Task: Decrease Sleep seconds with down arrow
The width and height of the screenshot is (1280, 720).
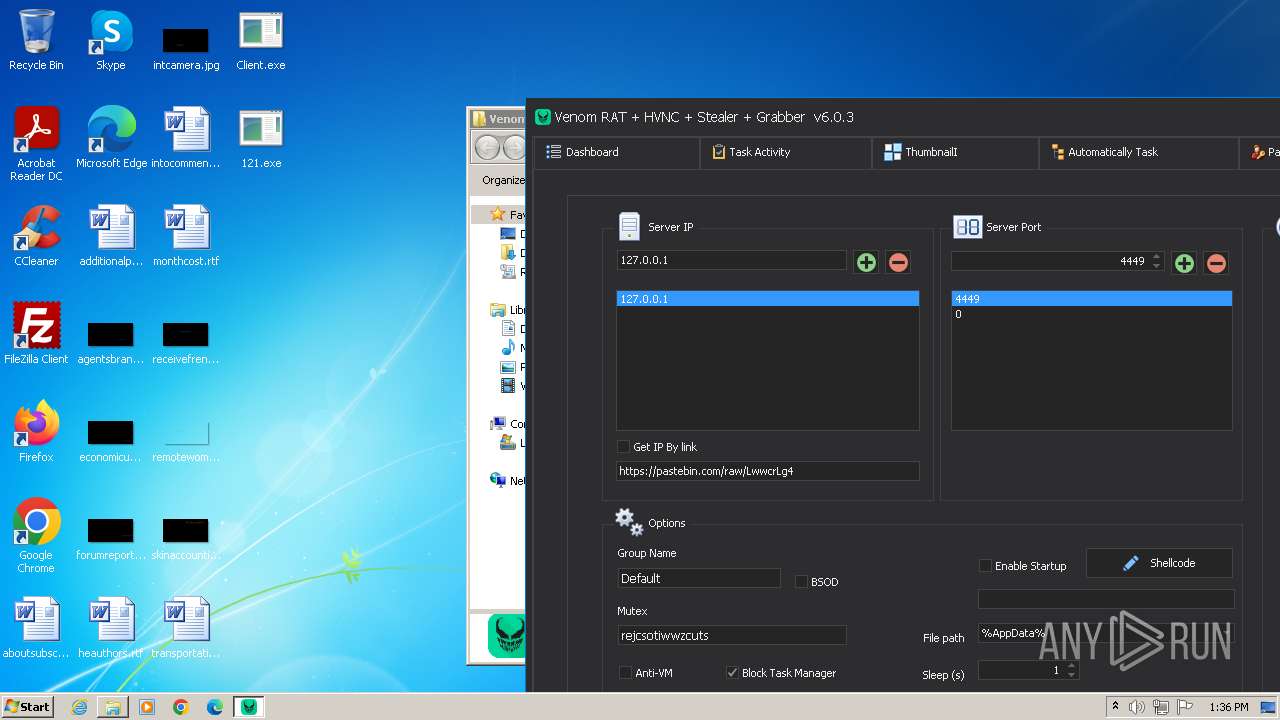Action: pyautogui.click(x=1071, y=675)
